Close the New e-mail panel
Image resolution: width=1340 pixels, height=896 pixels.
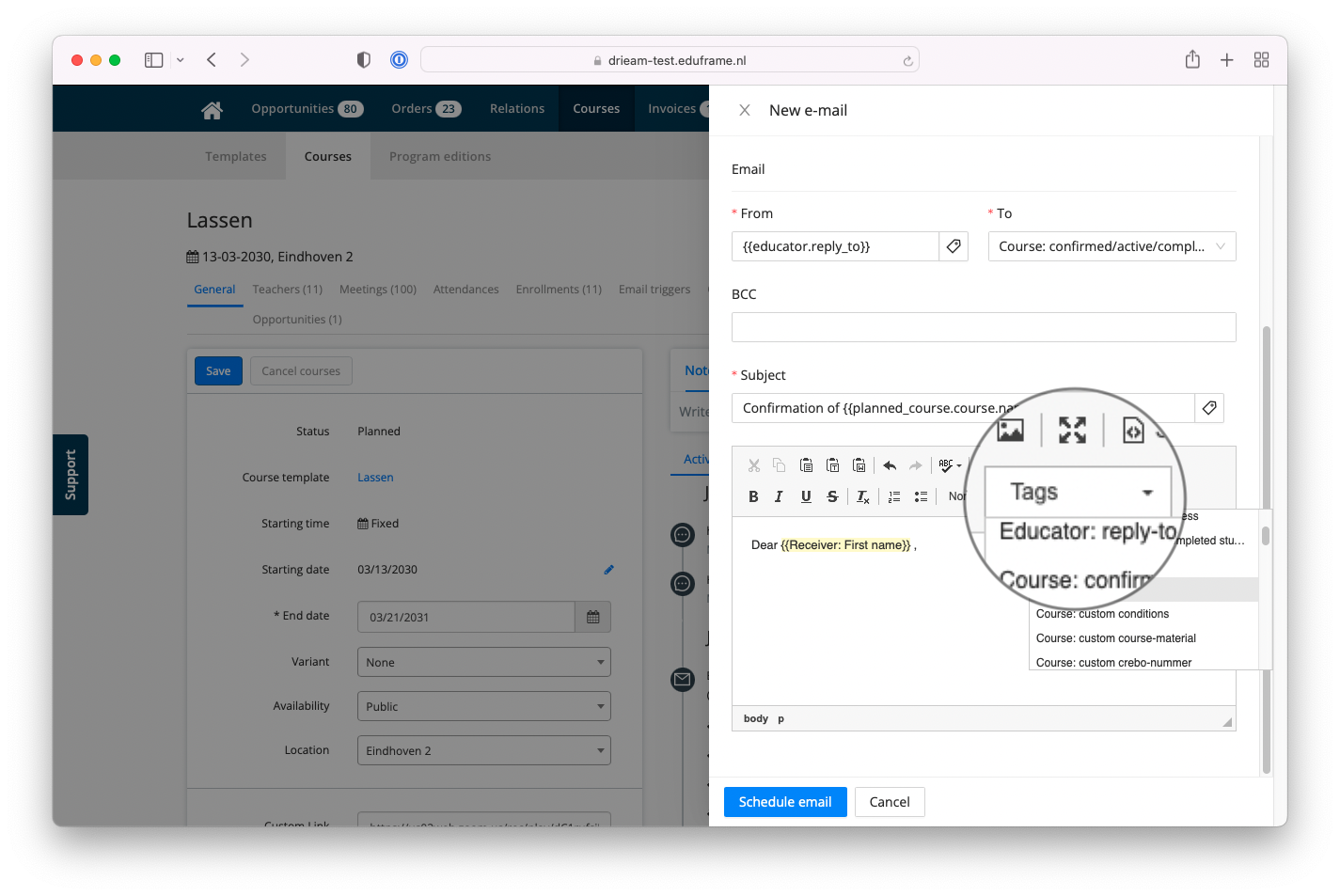745,110
